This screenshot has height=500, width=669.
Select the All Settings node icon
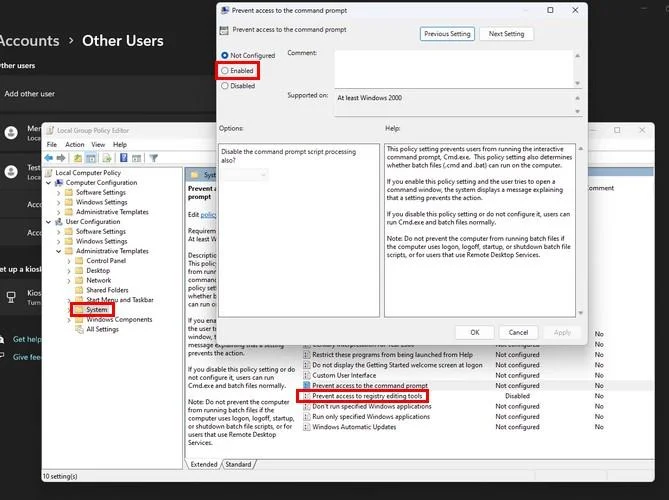[x=79, y=329]
